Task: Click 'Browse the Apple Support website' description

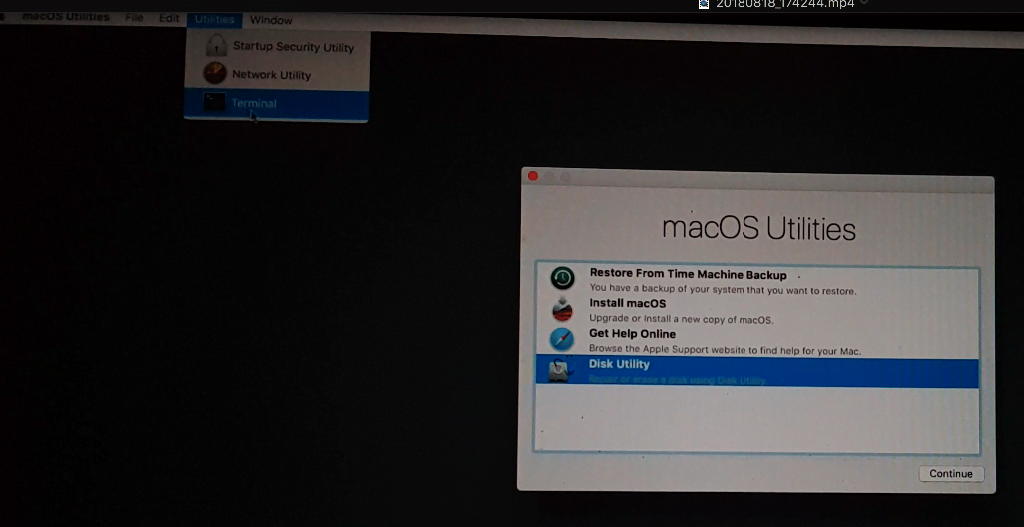Action: tap(725, 351)
